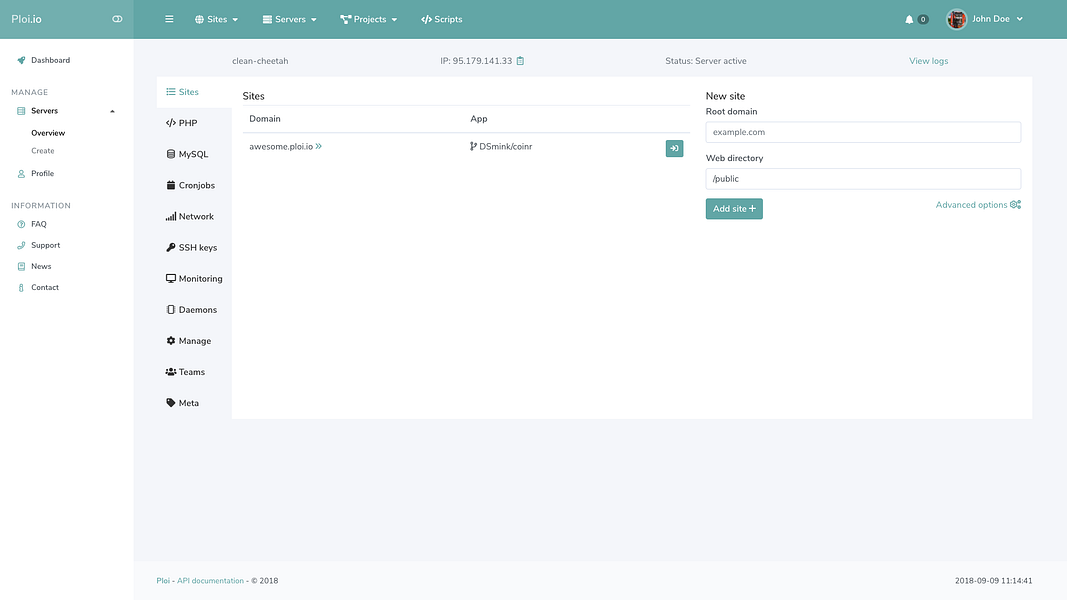Open the notifications bell
This screenshot has width=1067, height=600.
click(x=911, y=18)
